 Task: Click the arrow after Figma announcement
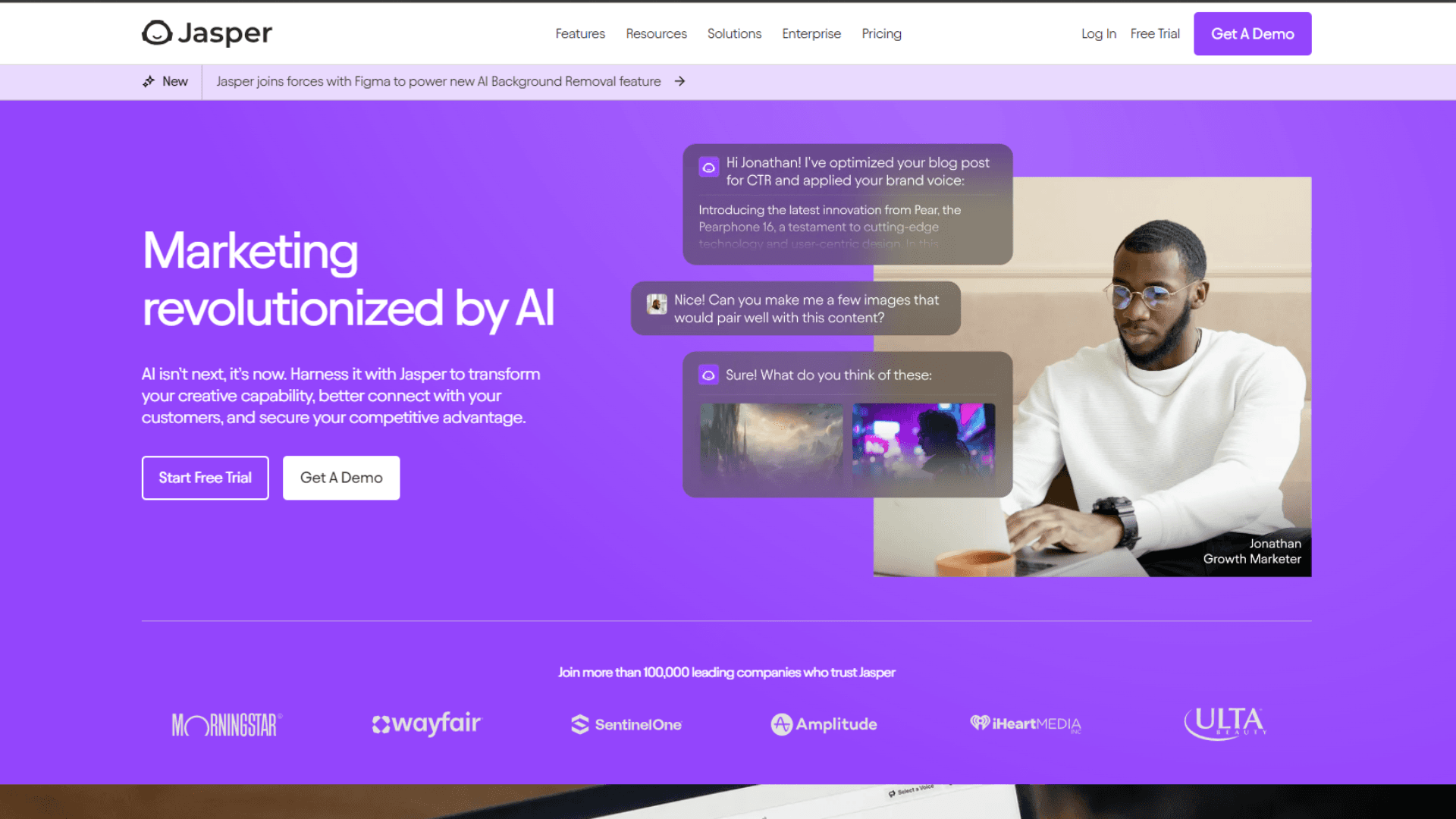680,81
